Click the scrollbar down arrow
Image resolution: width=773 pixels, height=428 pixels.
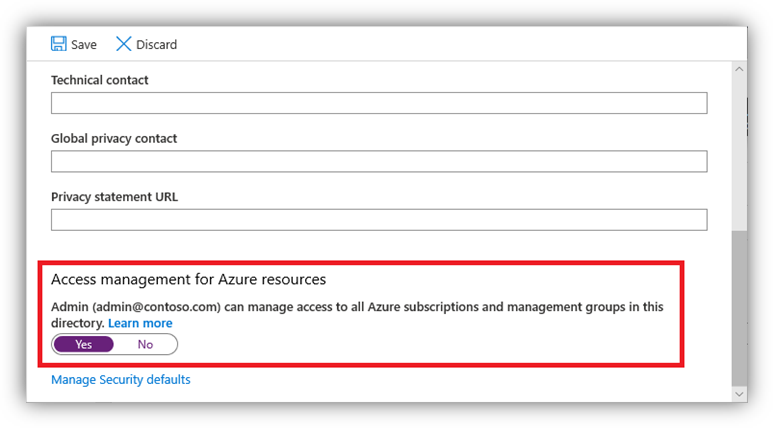[739, 393]
